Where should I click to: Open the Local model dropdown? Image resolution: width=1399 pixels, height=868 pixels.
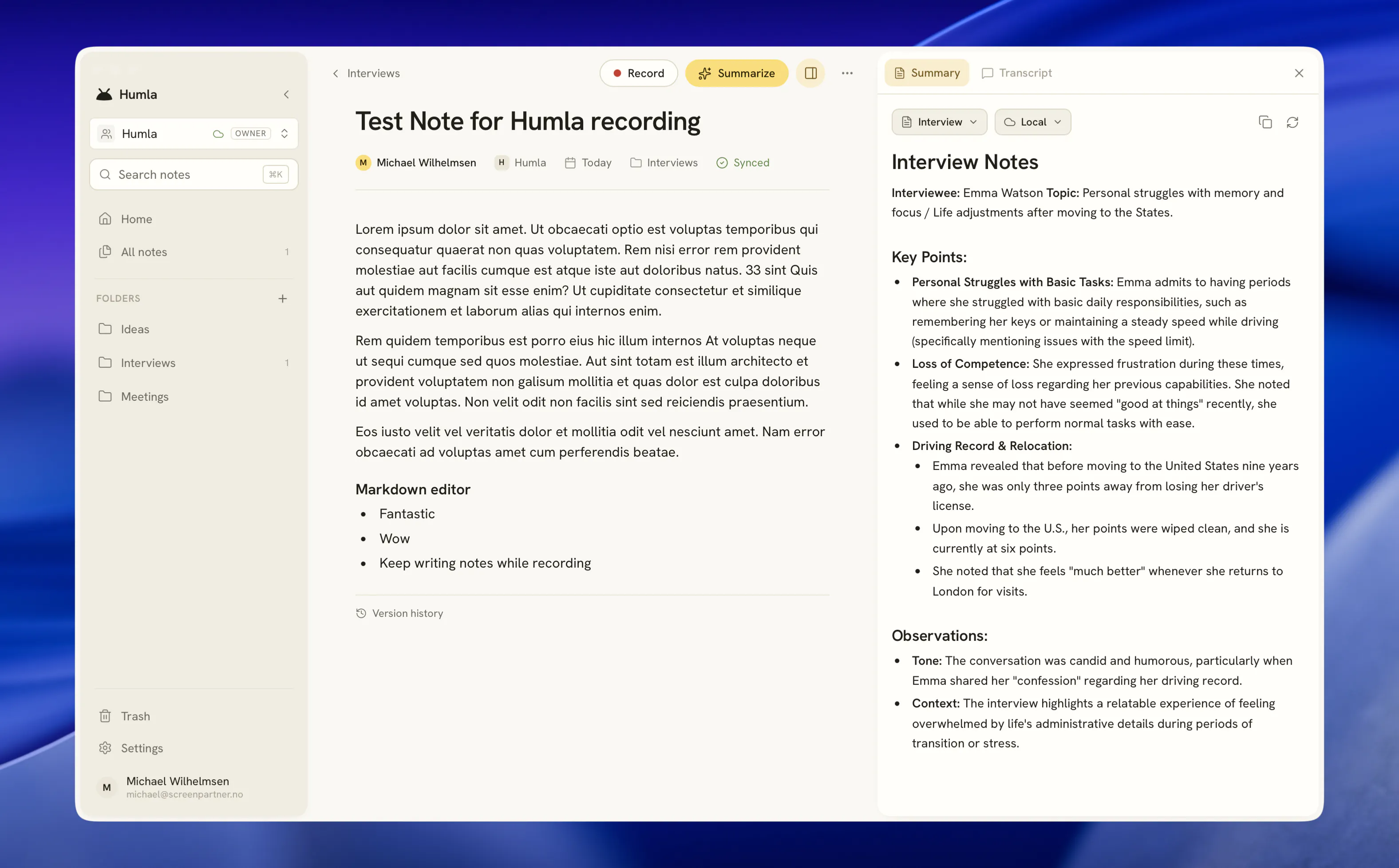(x=1033, y=122)
